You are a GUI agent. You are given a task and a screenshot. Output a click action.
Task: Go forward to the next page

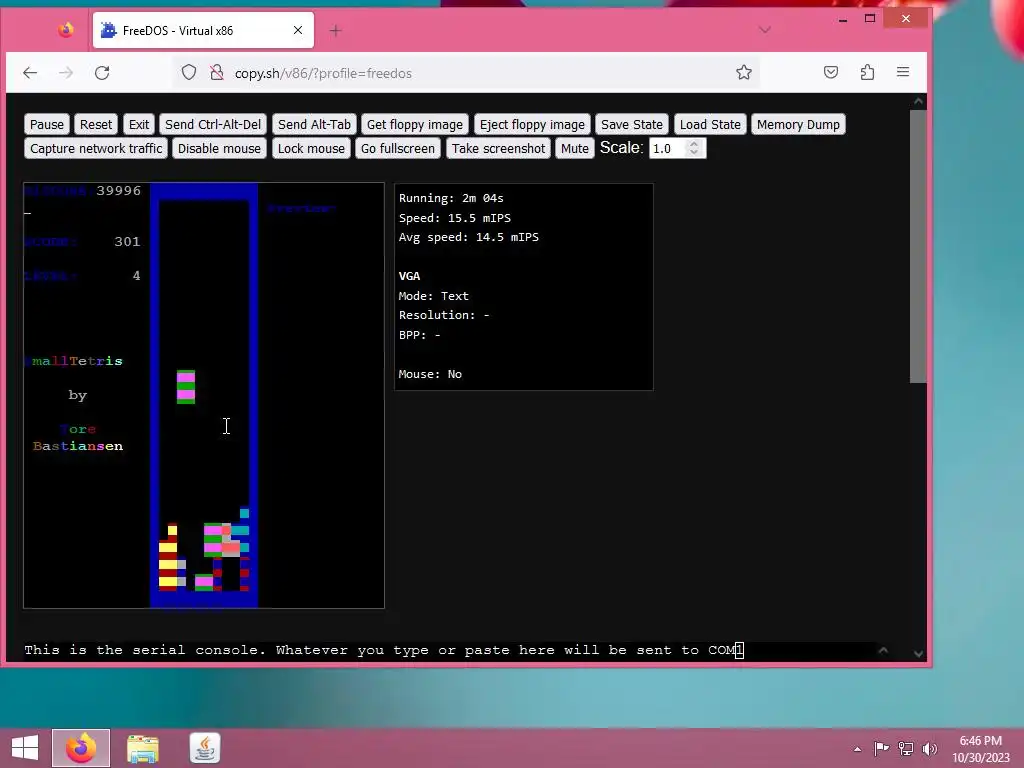click(x=66, y=72)
